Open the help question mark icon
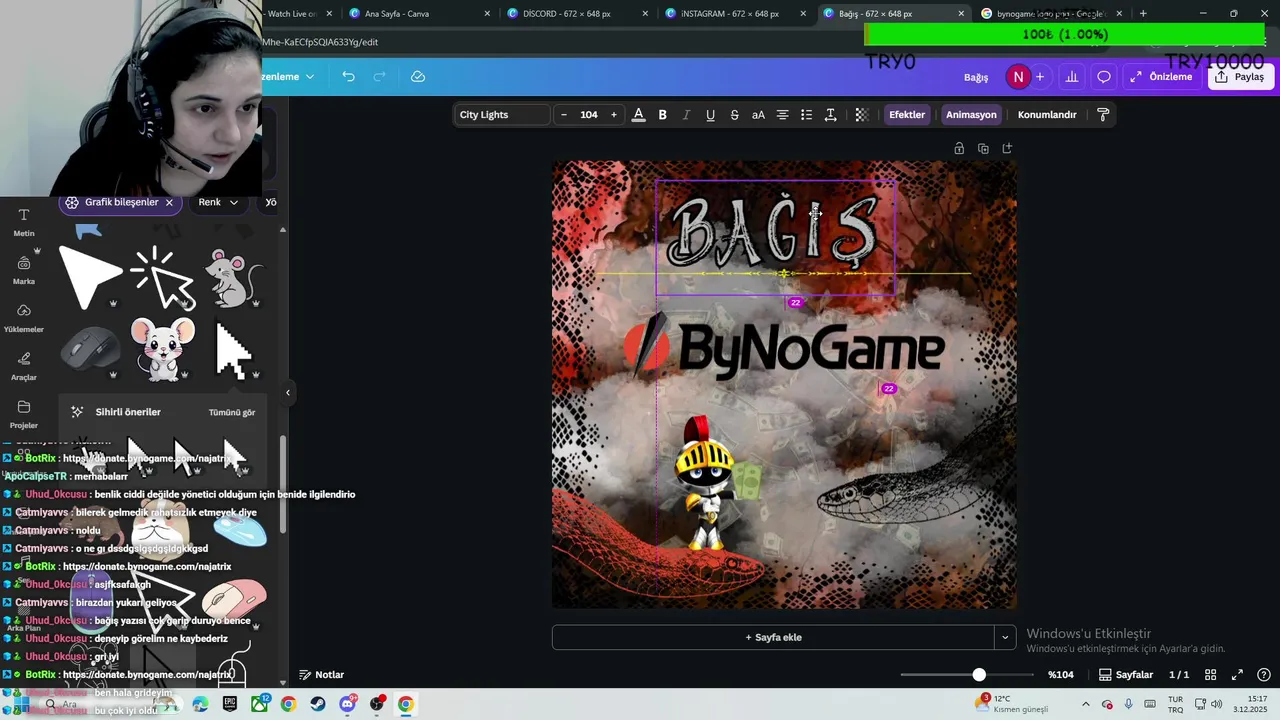The width and height of the screenshot is (1280, 720). click(x=1264, y=675)
